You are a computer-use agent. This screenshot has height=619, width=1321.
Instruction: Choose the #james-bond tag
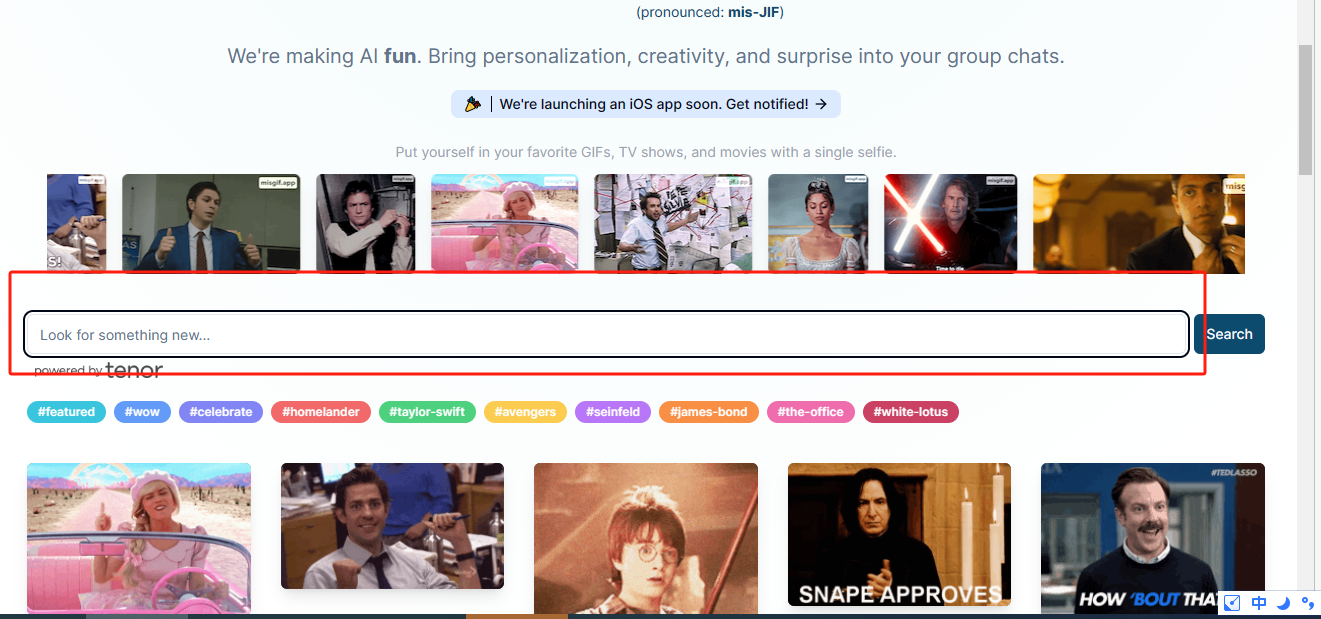pos(709,412)
